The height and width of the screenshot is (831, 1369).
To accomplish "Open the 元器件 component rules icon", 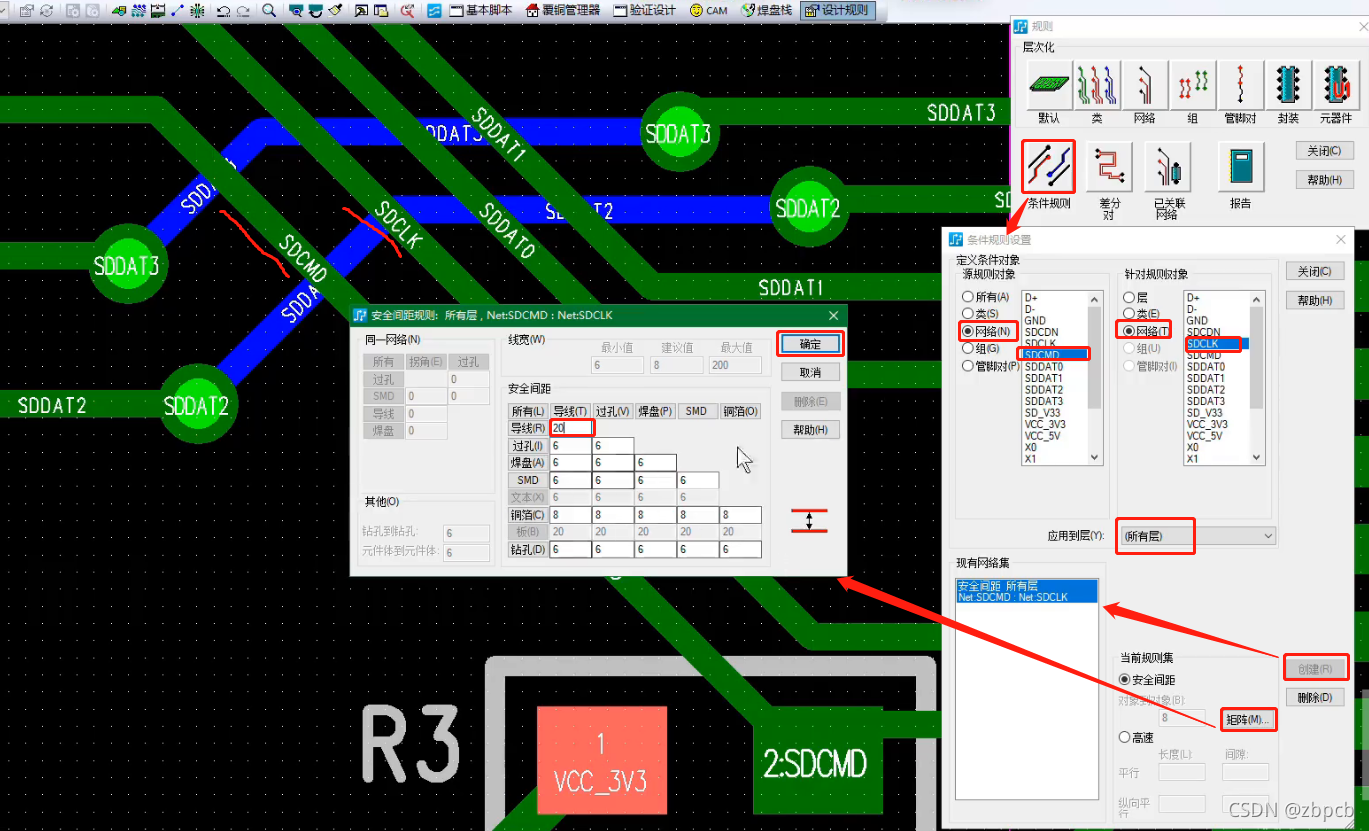I will click(x=1335, y=86).
